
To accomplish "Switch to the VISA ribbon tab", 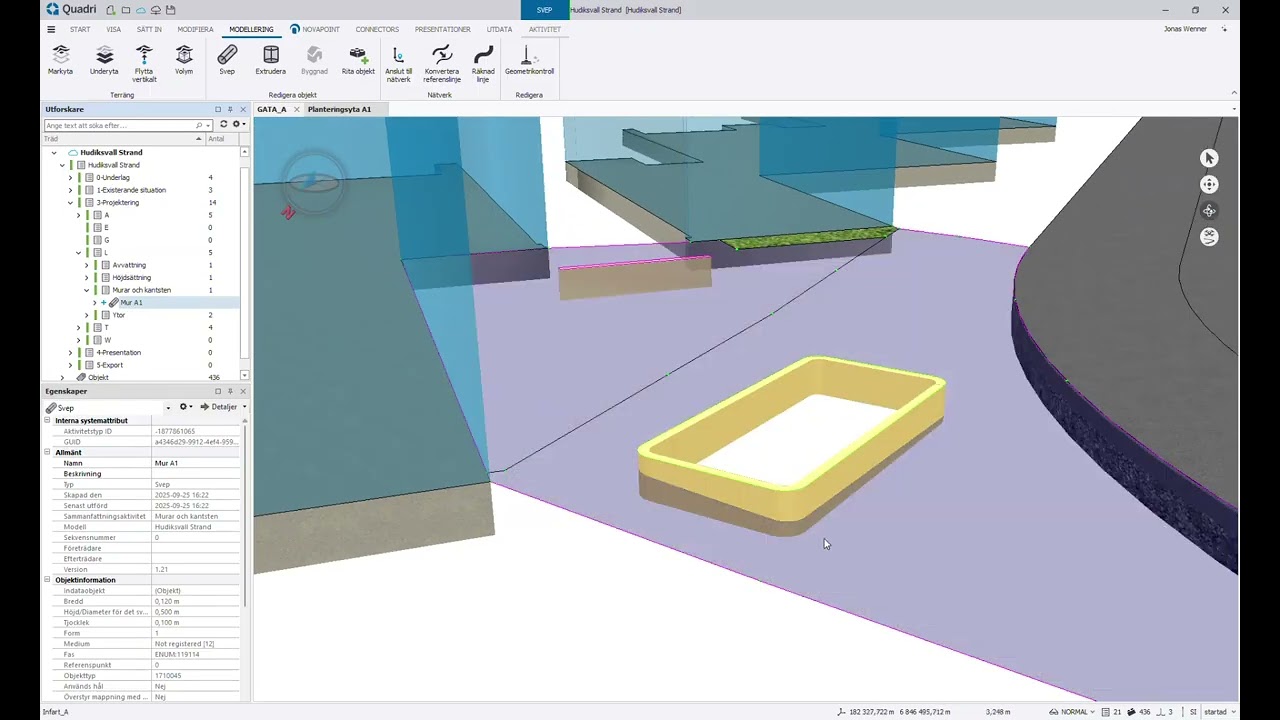I will 114,29.
